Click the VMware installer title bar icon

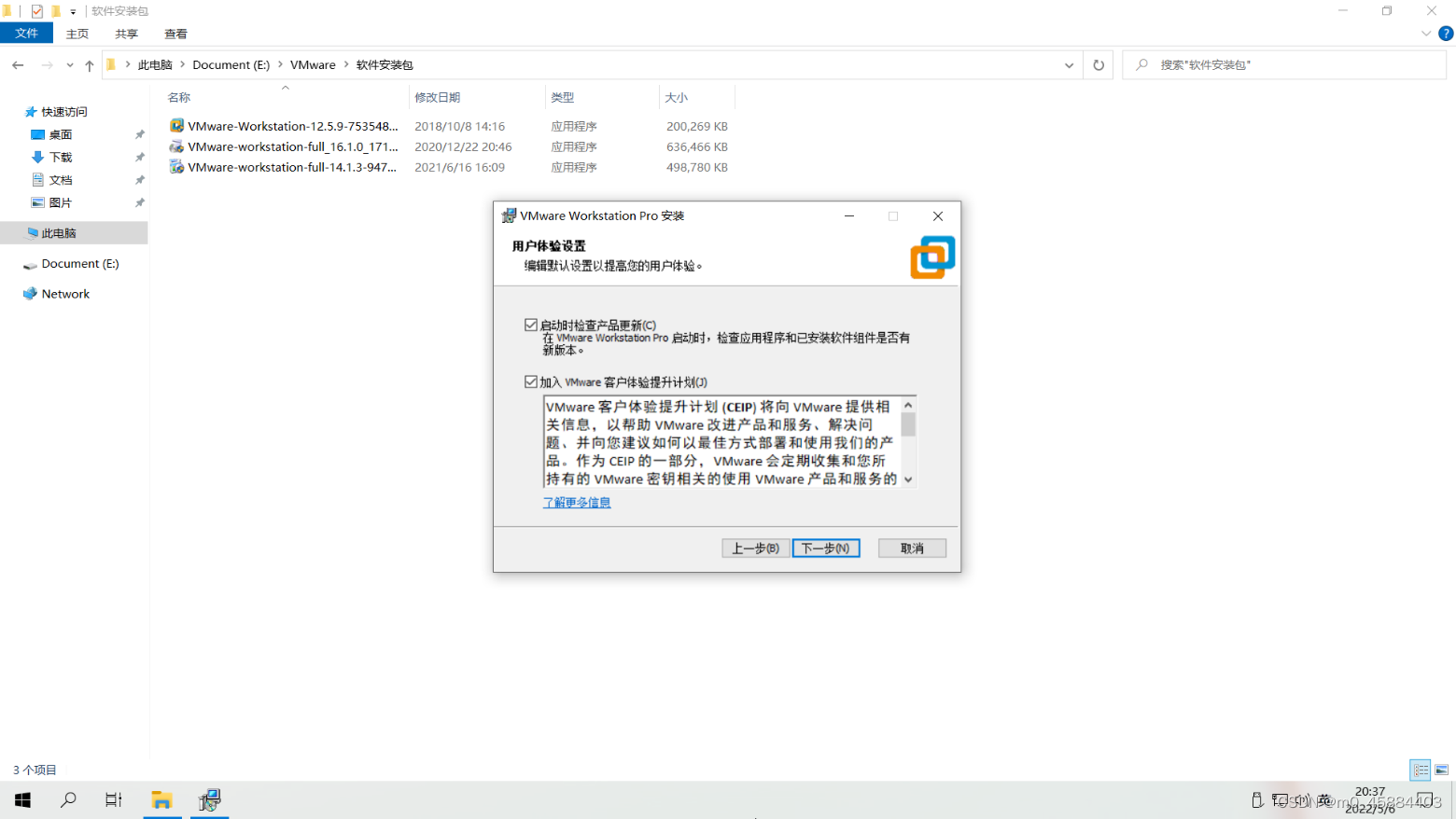509,215
